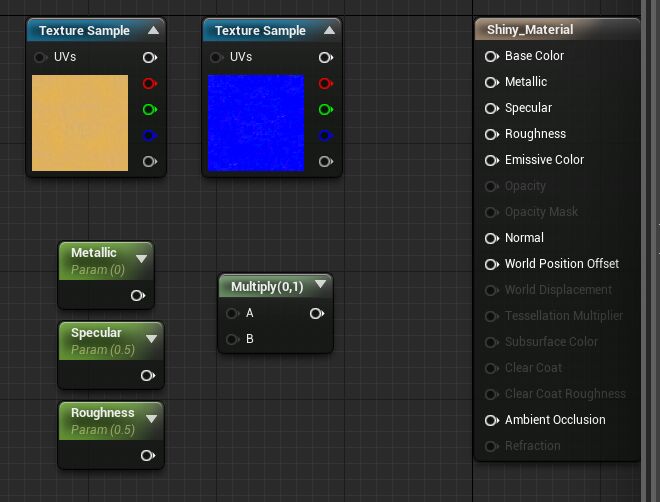660x502 pixels.
Task: Click the Normal input pin on Shiny_Material
Action: 492,238
